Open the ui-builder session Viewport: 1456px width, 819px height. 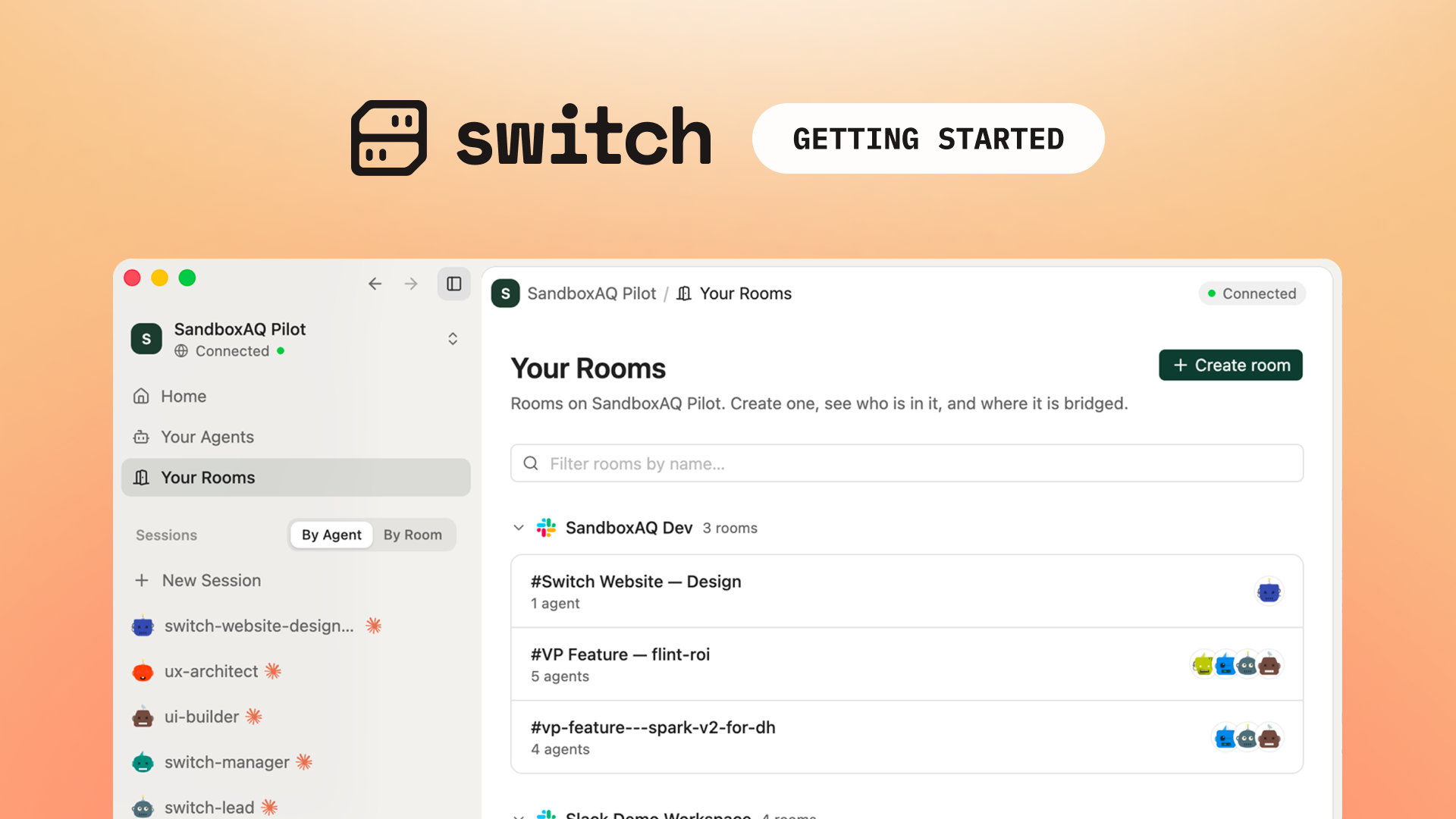(201, 717)
